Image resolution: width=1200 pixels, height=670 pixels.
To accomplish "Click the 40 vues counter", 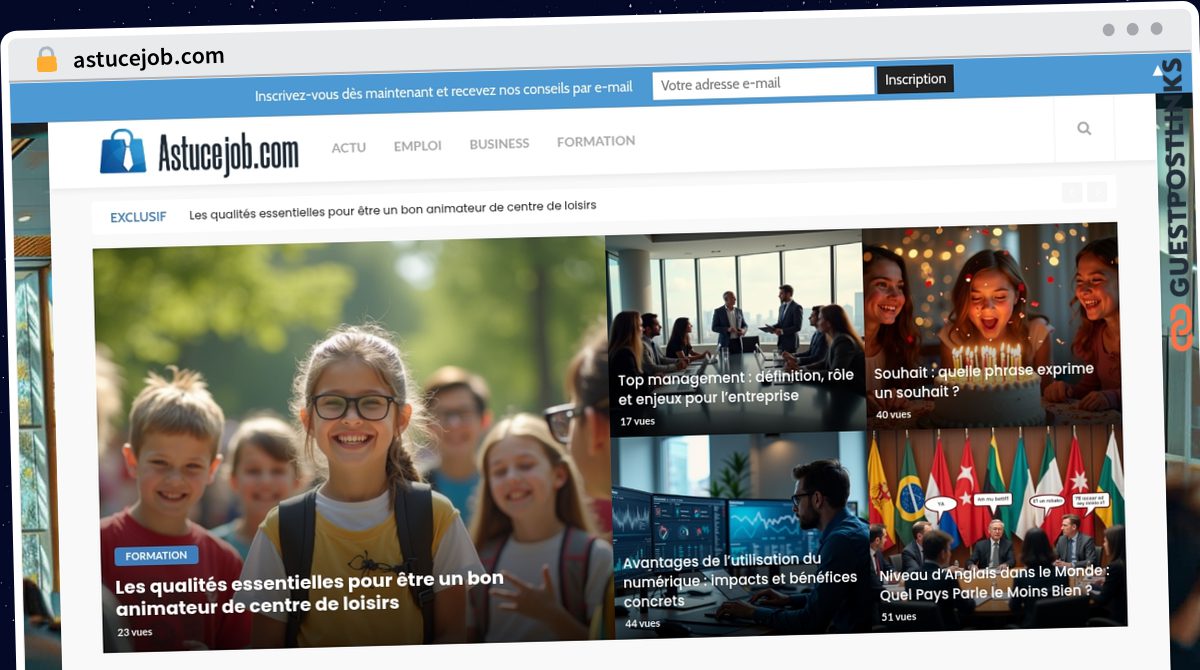I will pos(893,415).
